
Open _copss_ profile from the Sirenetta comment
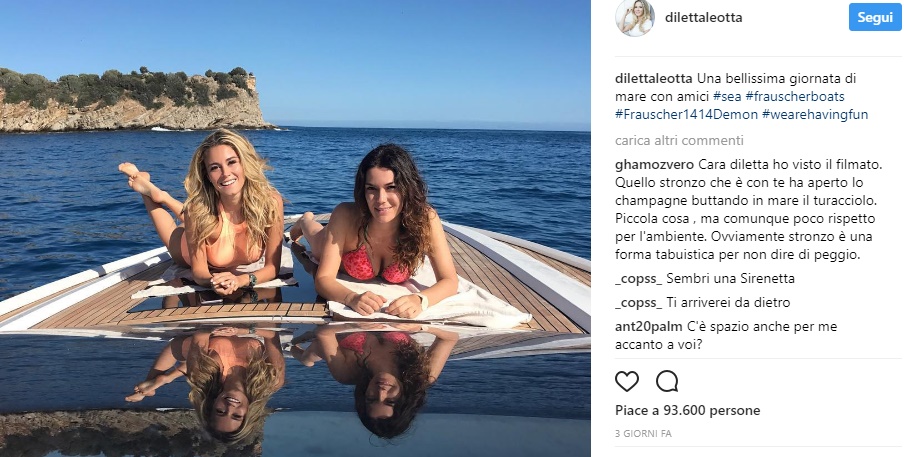pyautogui.click(x=638, y=279)
